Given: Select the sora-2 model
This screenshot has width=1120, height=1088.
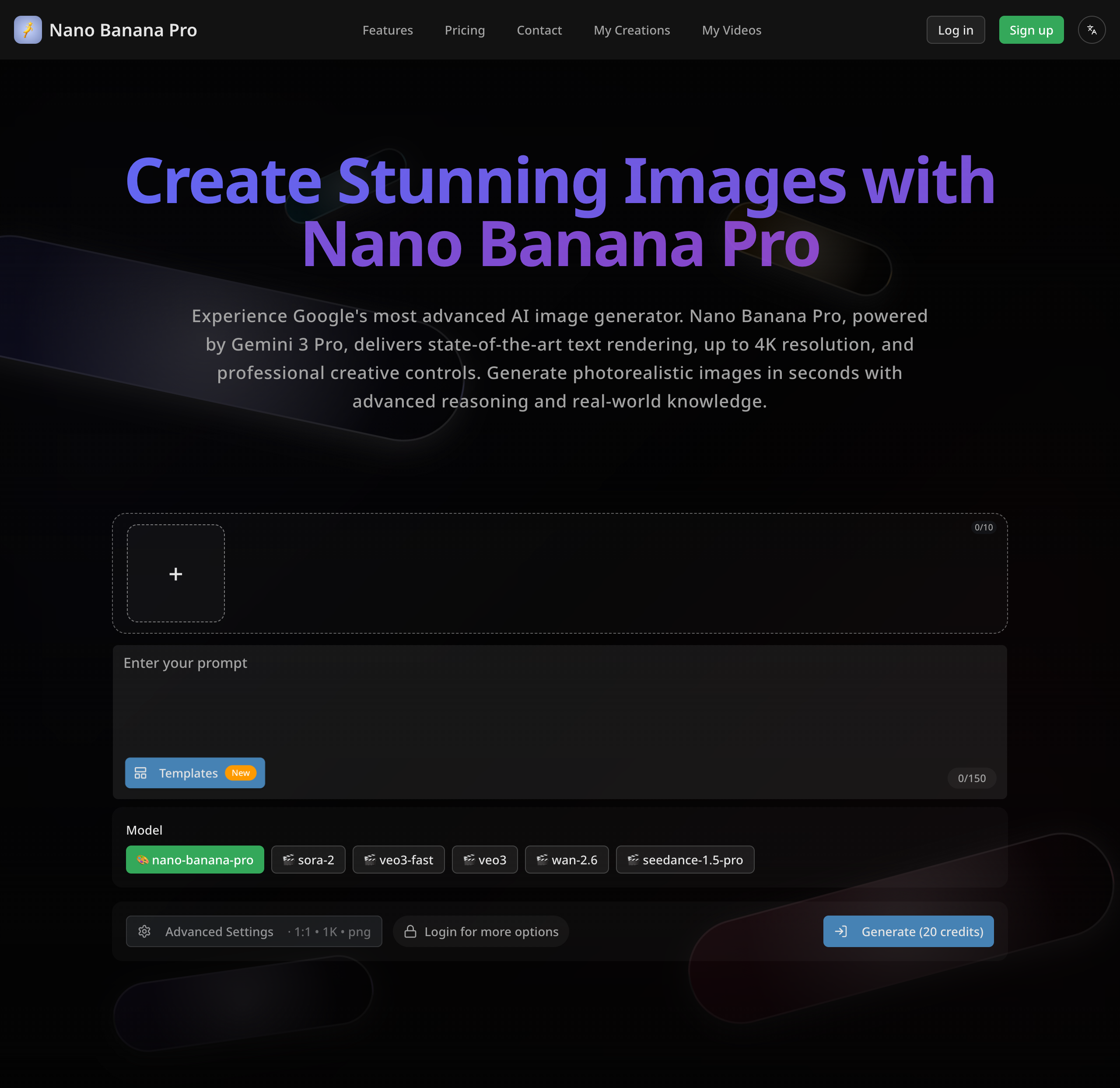Looking at the screenshot, I should (308, 859).
